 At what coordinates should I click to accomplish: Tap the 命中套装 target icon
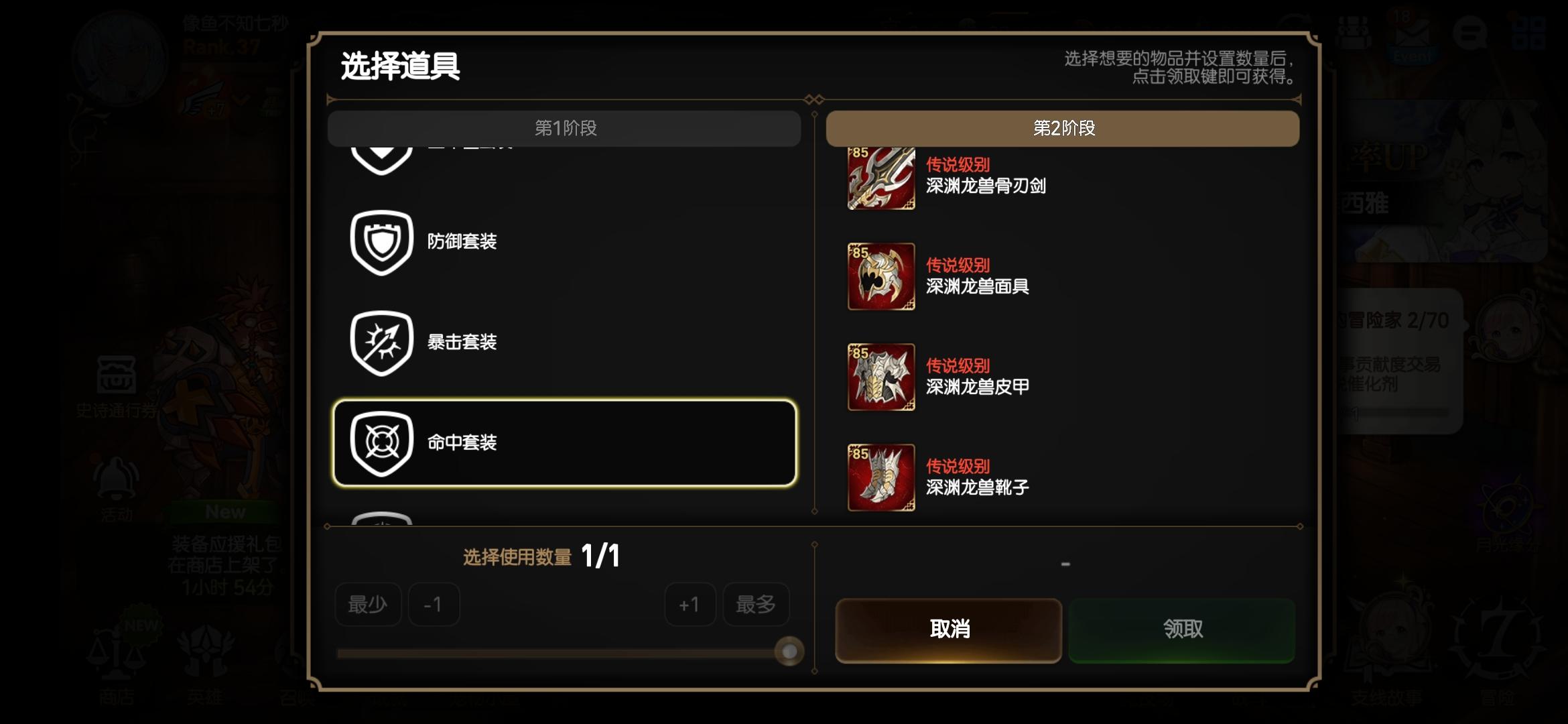[381, 443]
